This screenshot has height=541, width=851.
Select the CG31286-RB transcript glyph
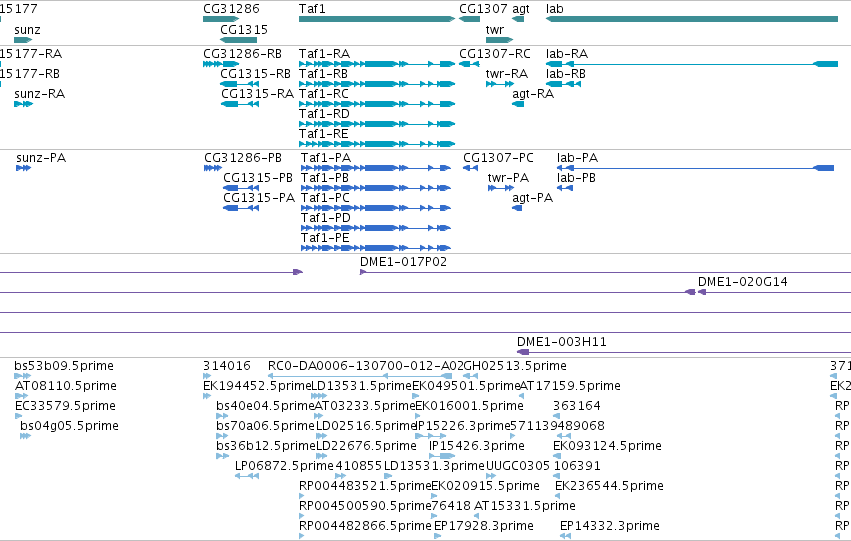[x=221, y=64]
